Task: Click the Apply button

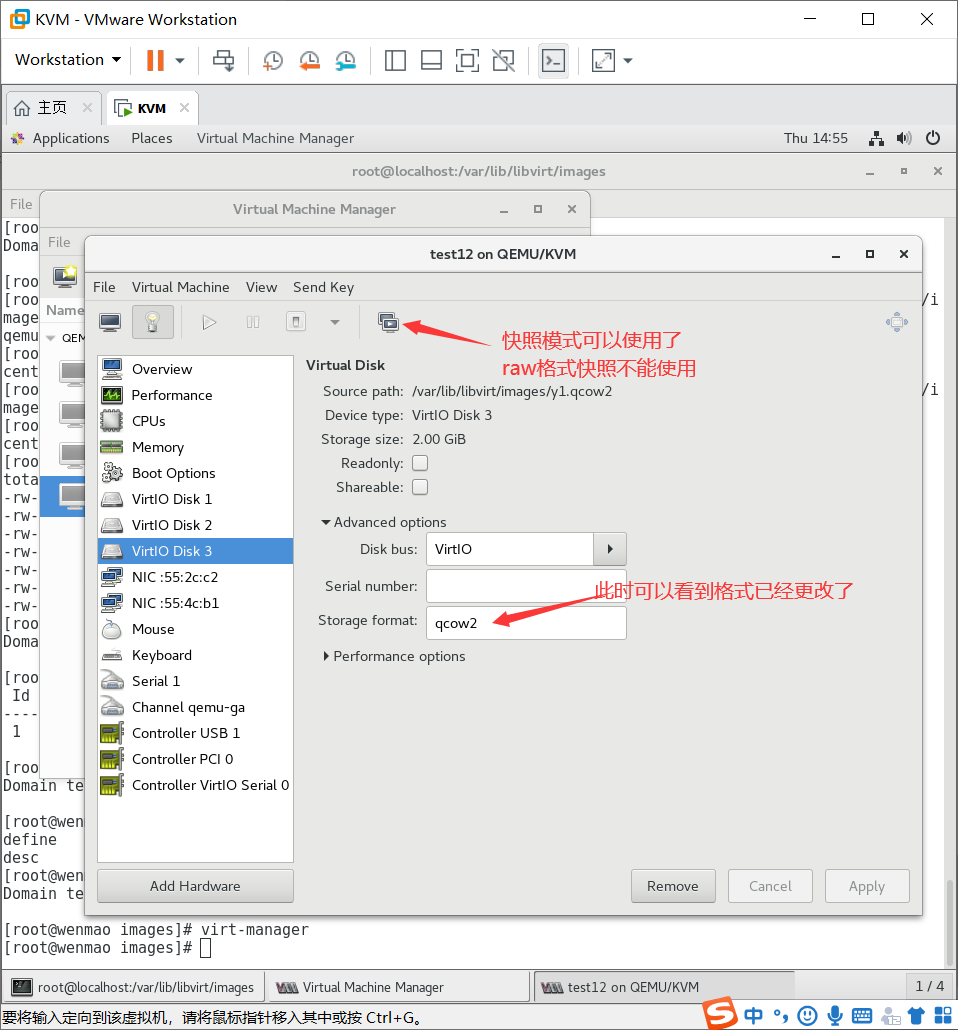Action: click(867, 886)
